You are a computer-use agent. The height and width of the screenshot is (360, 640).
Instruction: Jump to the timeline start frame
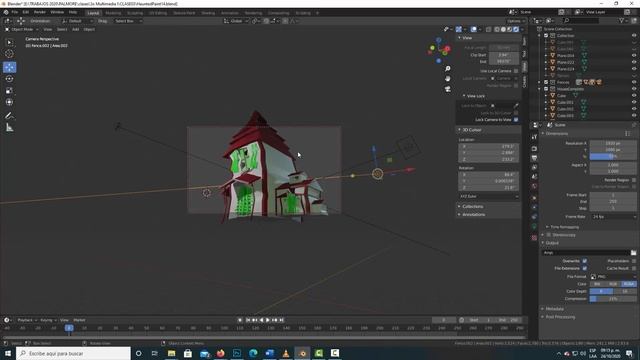[248, 320]
